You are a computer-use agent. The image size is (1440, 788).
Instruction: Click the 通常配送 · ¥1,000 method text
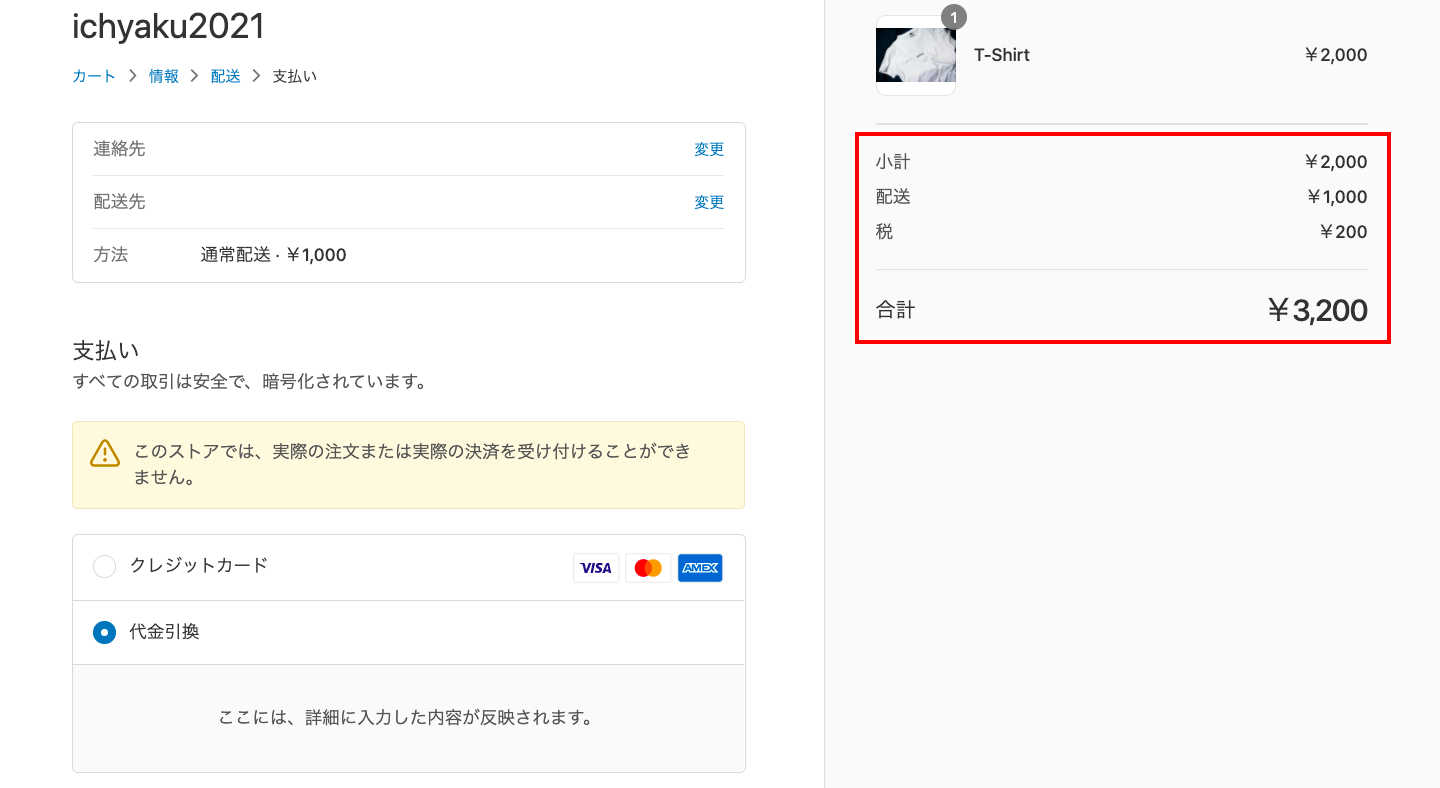tap(273, 255)
